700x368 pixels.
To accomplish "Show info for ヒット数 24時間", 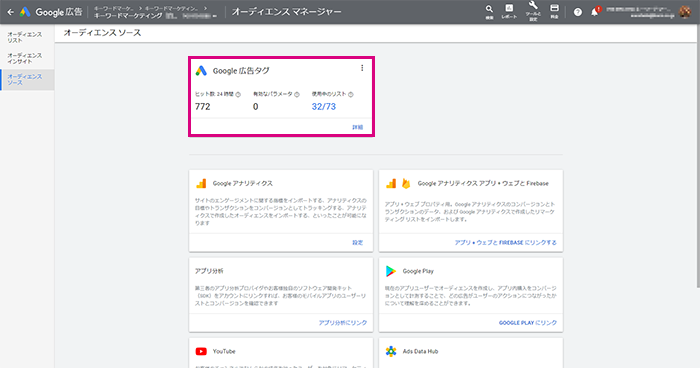I will [238, 94].
